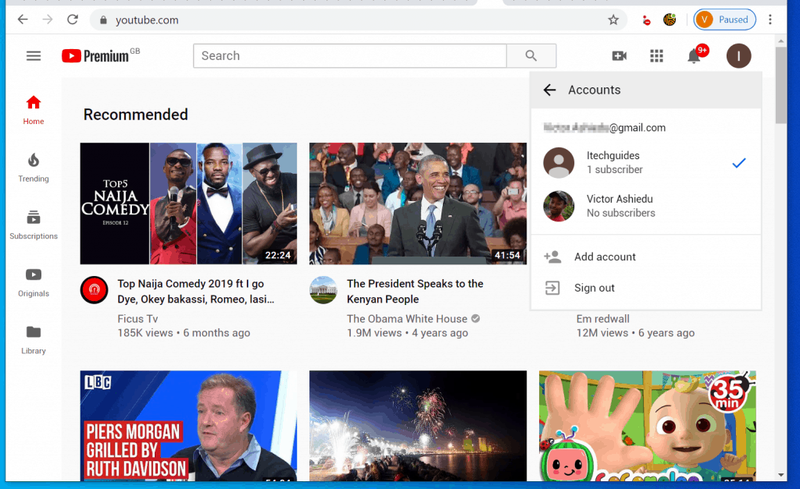Open the Obama Kenyan People video thumbnail
800x489 pixels.
pyautogui.click(x=418, y=203)
